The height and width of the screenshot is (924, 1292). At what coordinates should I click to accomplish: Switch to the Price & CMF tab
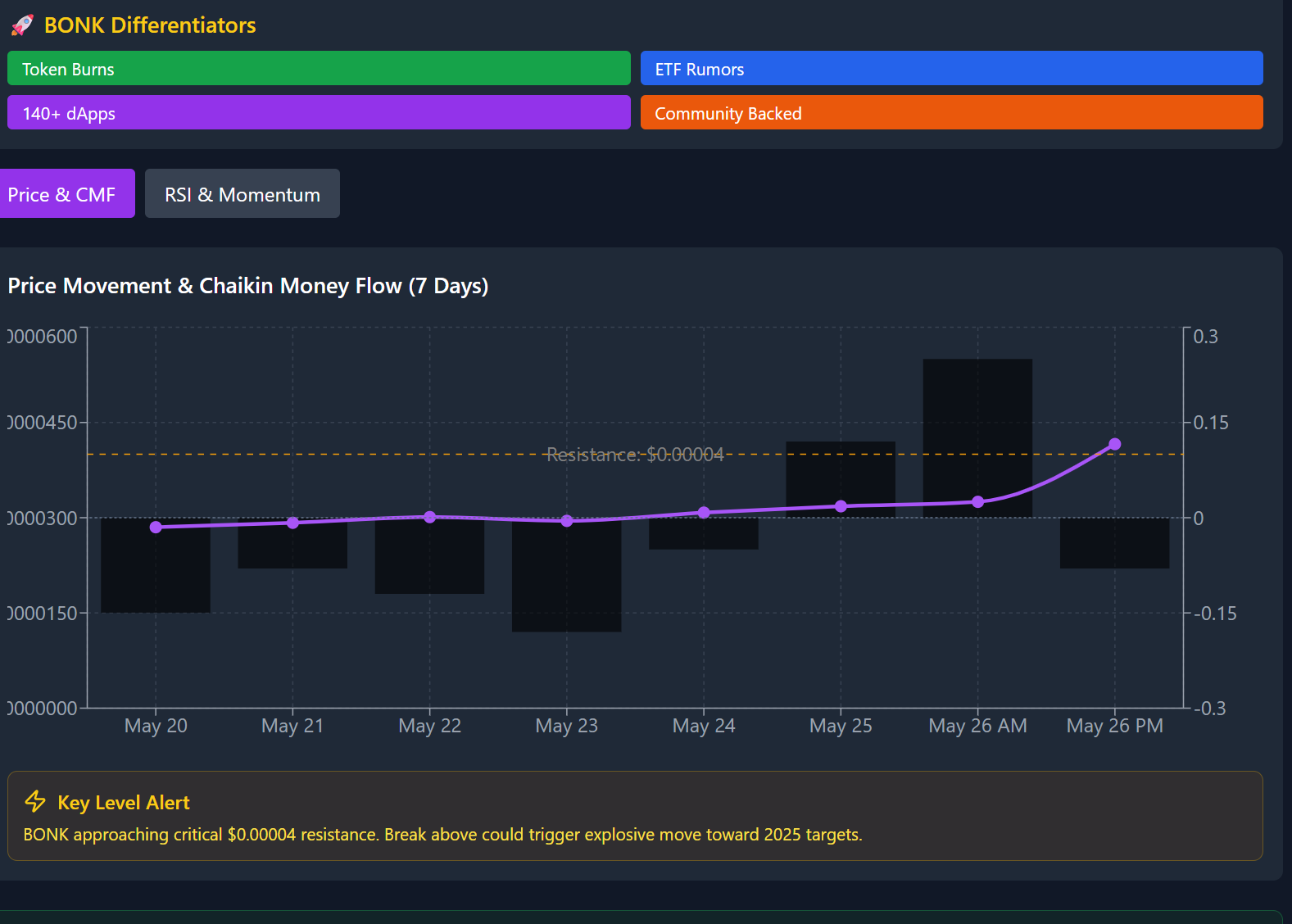click(66, 193)
